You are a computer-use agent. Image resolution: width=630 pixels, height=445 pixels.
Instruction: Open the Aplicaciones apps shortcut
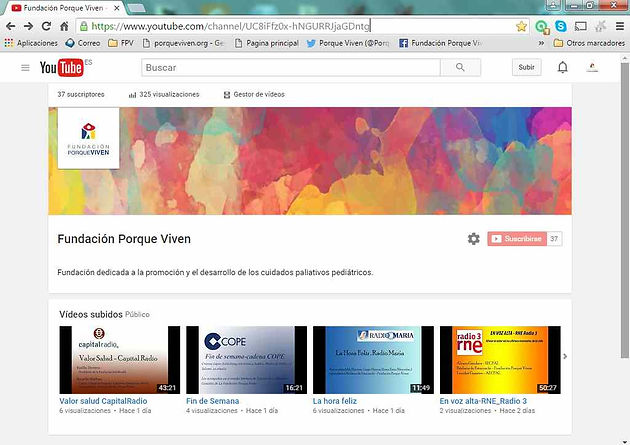[31, 43]
